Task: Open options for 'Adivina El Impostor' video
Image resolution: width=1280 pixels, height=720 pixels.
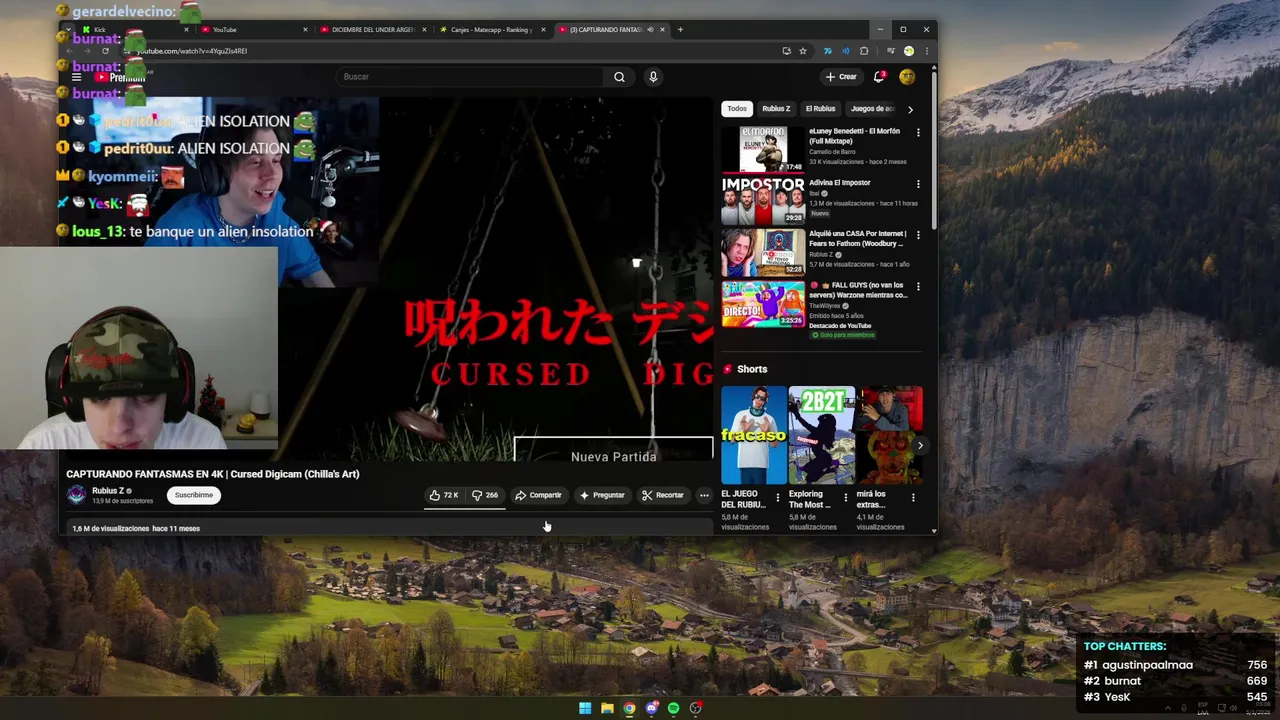Action: click(x=918, y=184)
